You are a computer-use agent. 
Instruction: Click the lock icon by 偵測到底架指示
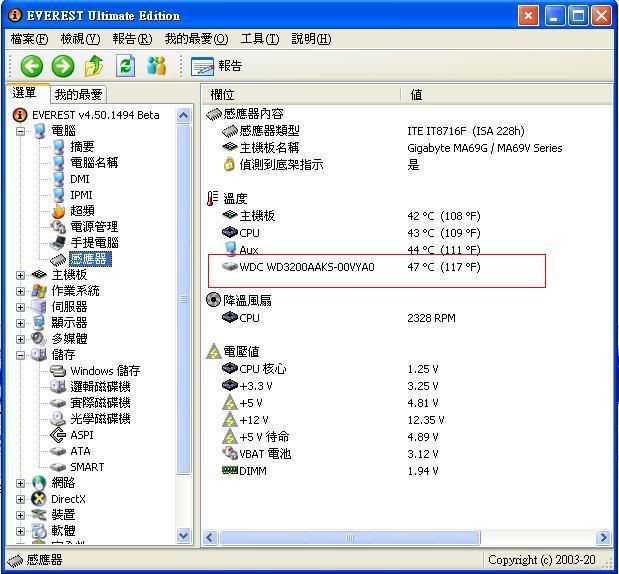(x=229, y=164)
